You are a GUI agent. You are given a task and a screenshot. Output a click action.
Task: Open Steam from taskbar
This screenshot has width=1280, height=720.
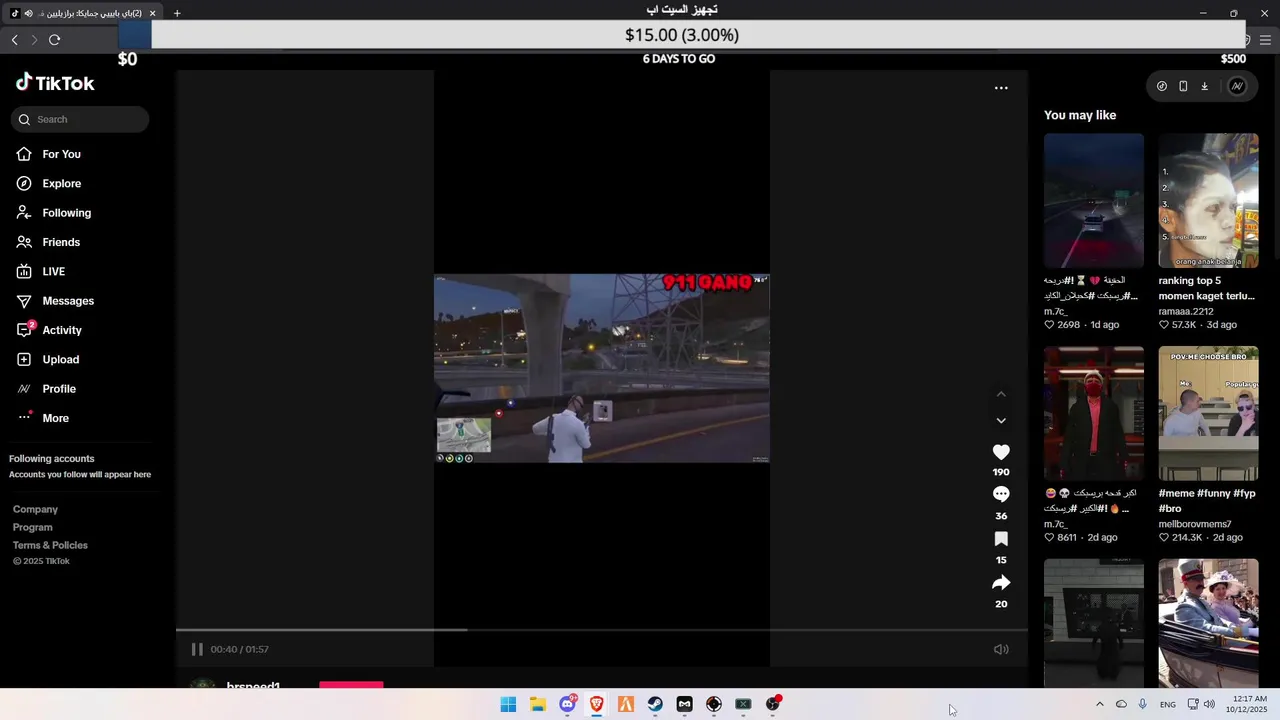pyautogui.click(x=655, y=704)
